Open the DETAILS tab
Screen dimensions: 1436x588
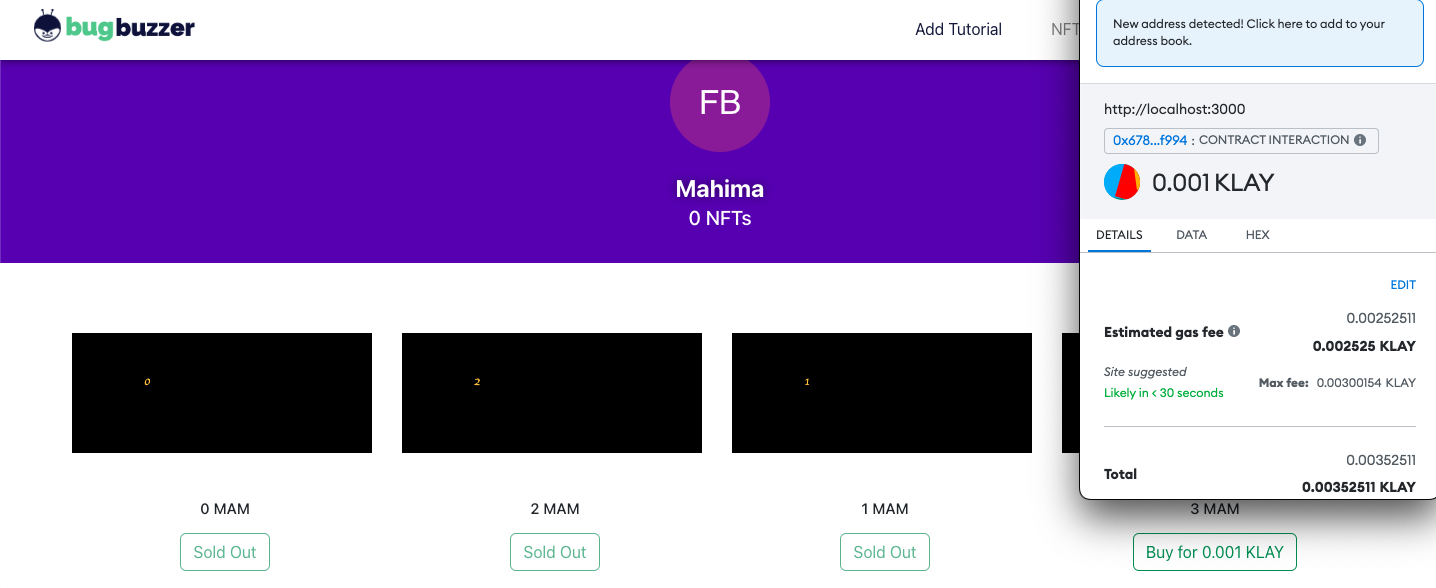[x=1119, y=235]
